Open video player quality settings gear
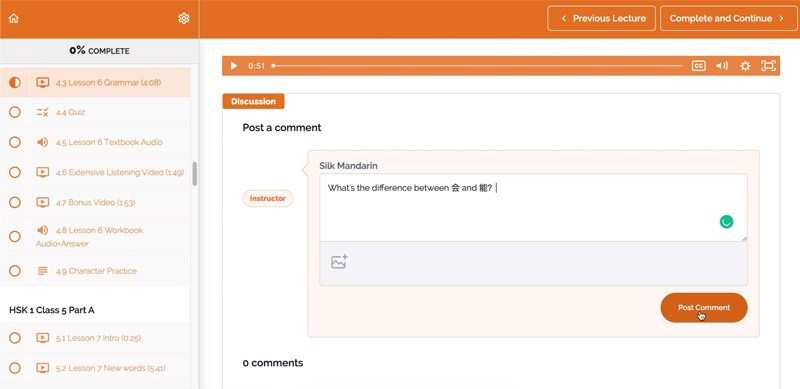800x389 pixels. (x=745, y=66)
